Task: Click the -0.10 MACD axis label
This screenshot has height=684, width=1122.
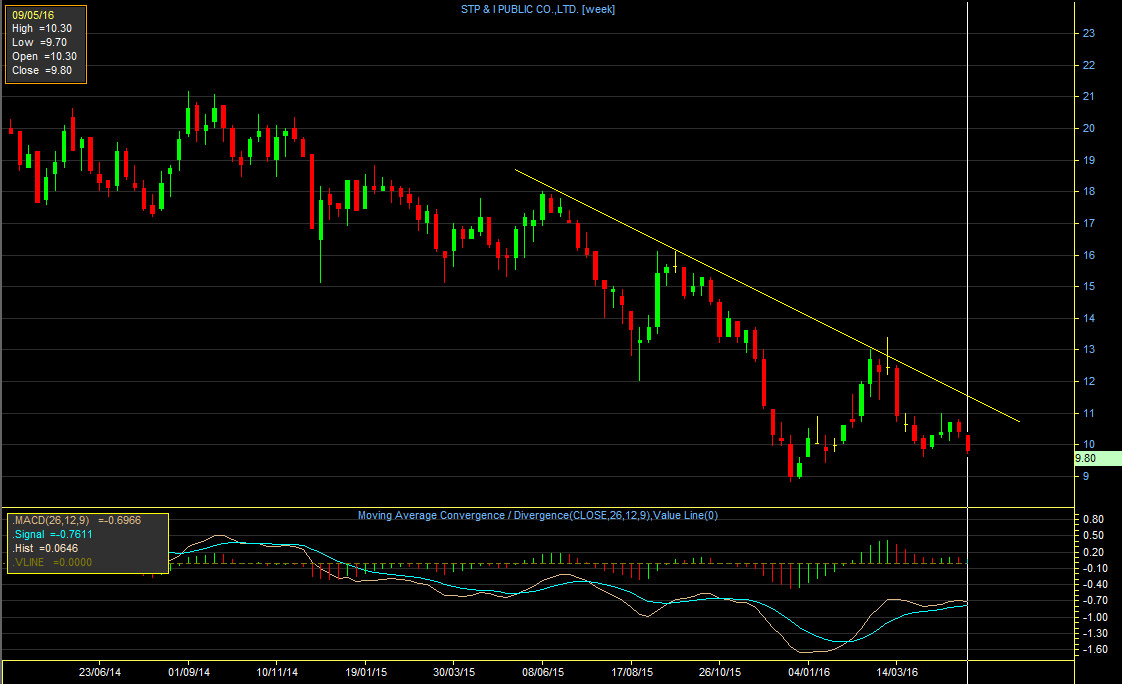Action: [1094, 568]
